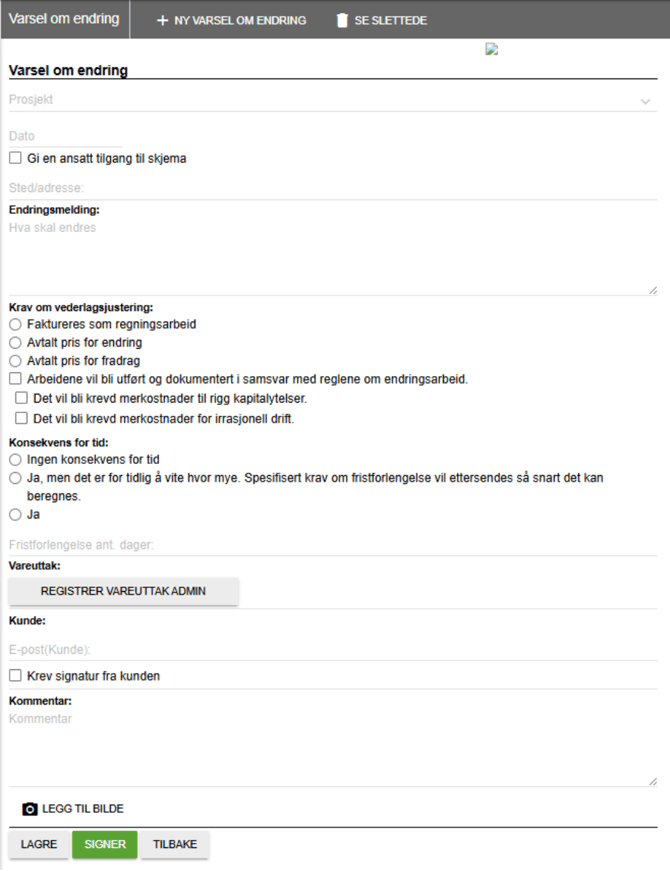Select Avtalt pris for endring

(x=15, y=342)
